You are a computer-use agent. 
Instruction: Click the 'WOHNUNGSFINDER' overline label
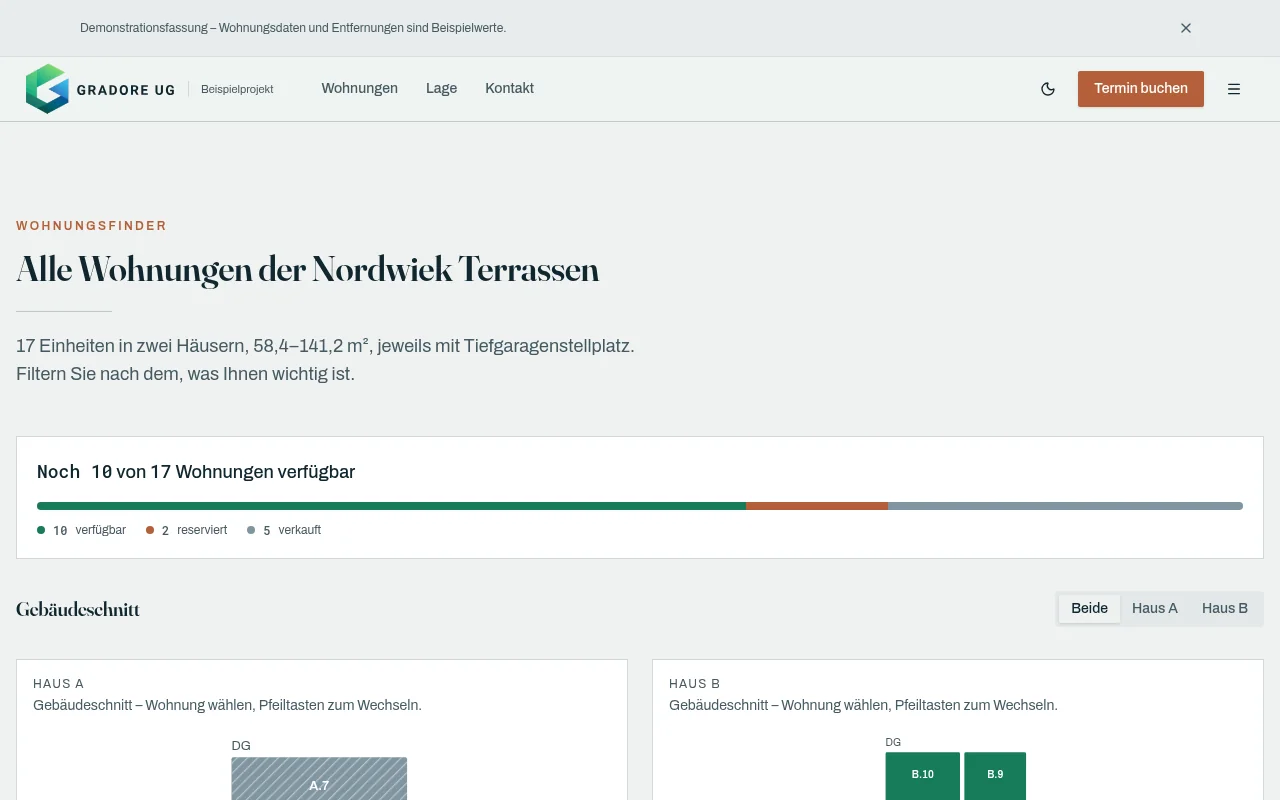click(x=92, y=226)
